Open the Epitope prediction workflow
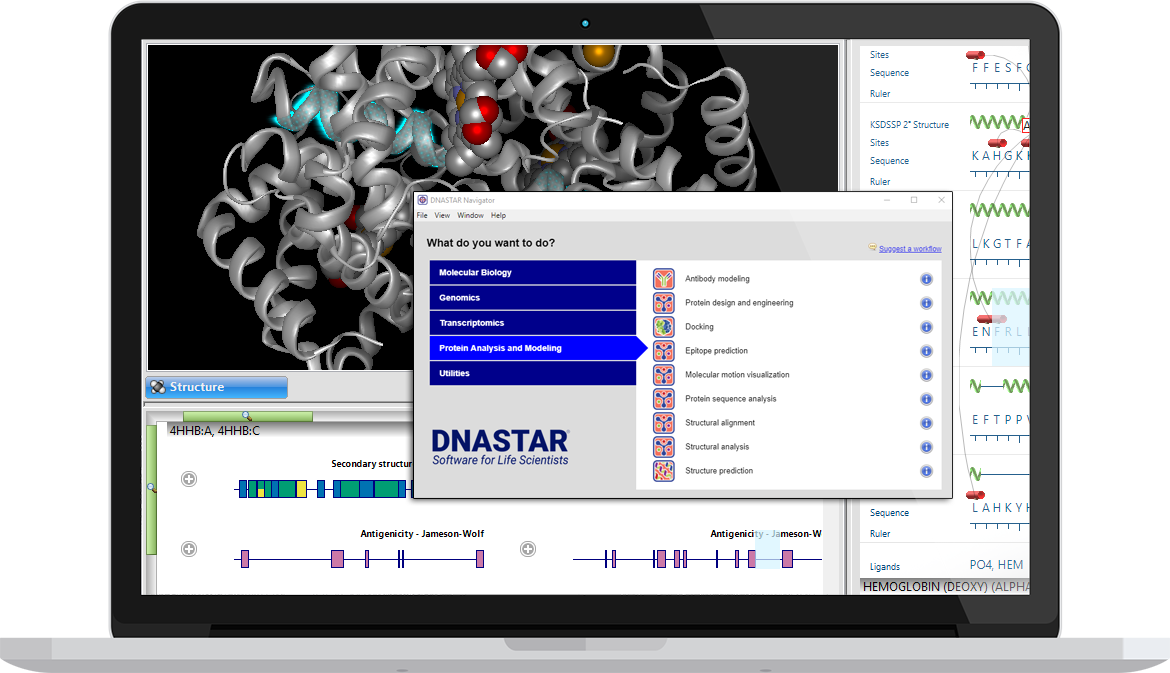This screenshot has width=1170, height=673. 716,351
